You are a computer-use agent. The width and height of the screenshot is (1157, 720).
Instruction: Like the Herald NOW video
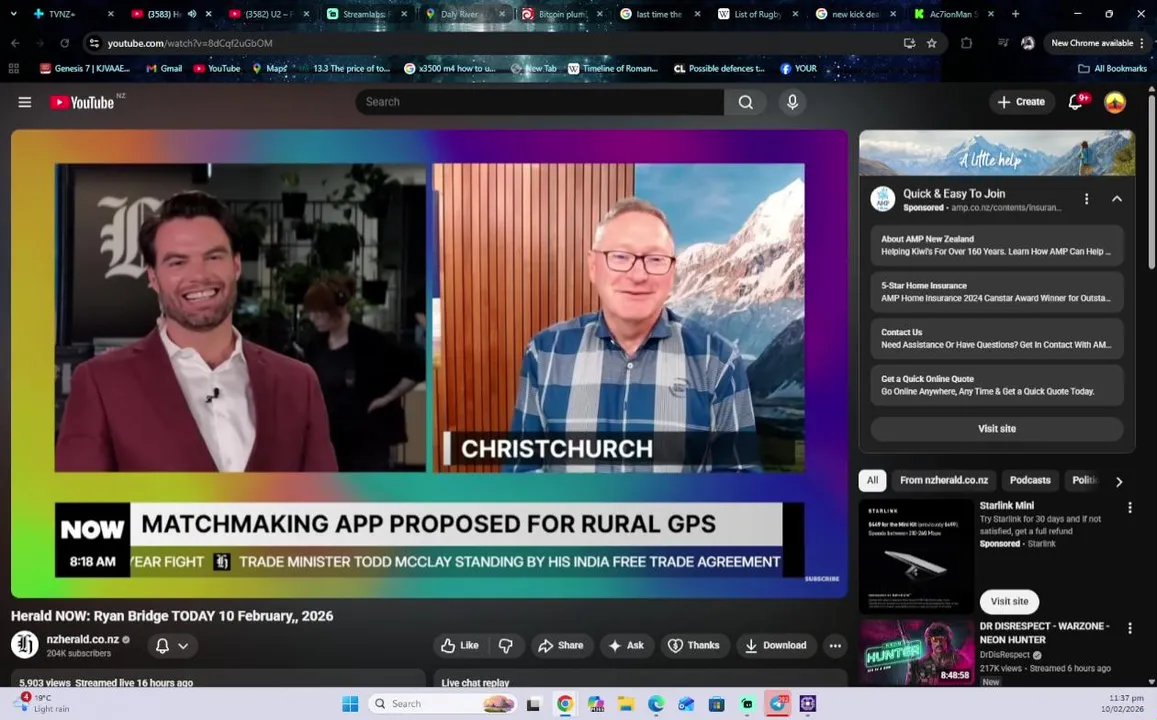click(x=460, y=645)
